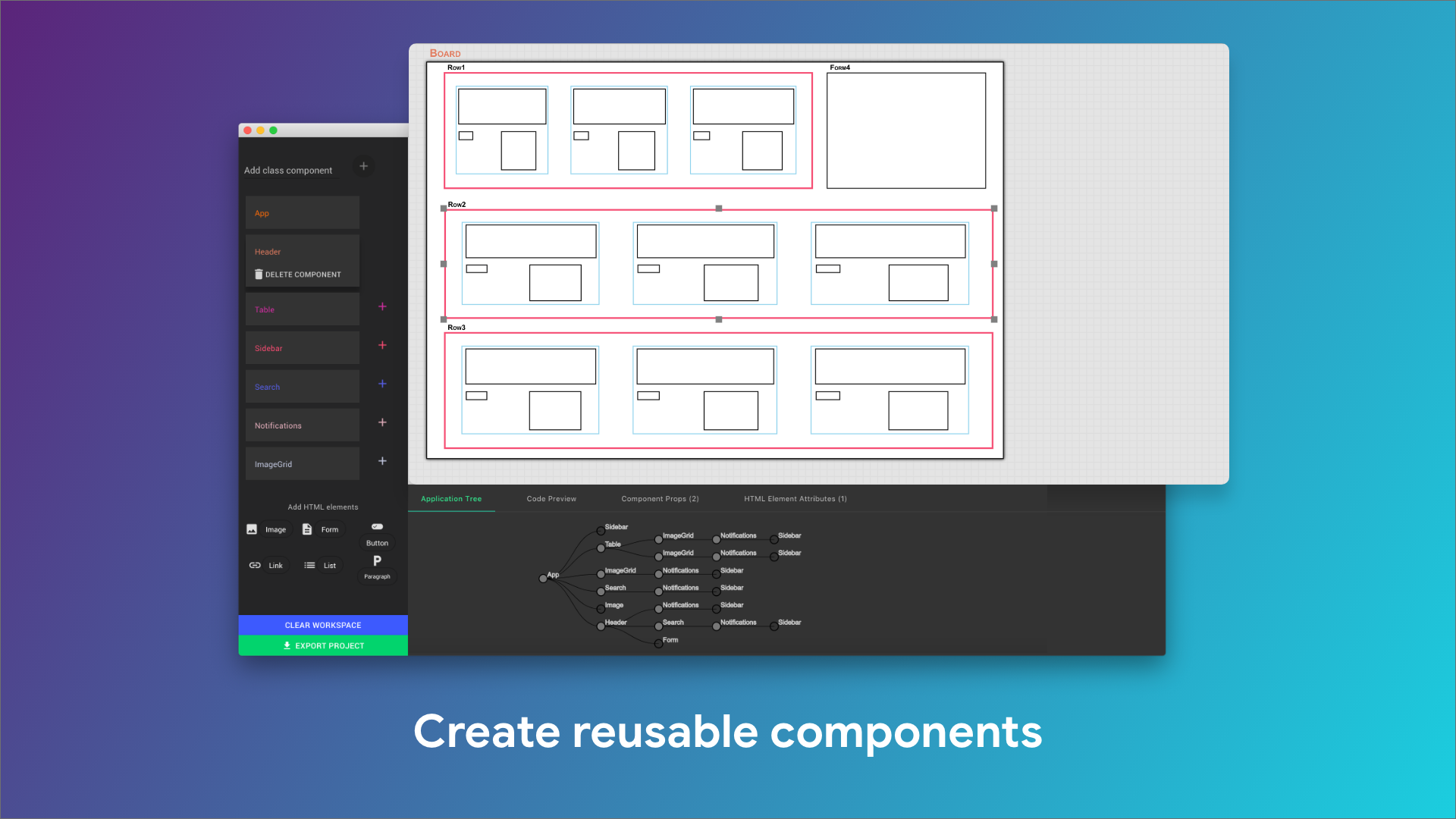Add Table as child via its plus icon

(x=382, y=307)
